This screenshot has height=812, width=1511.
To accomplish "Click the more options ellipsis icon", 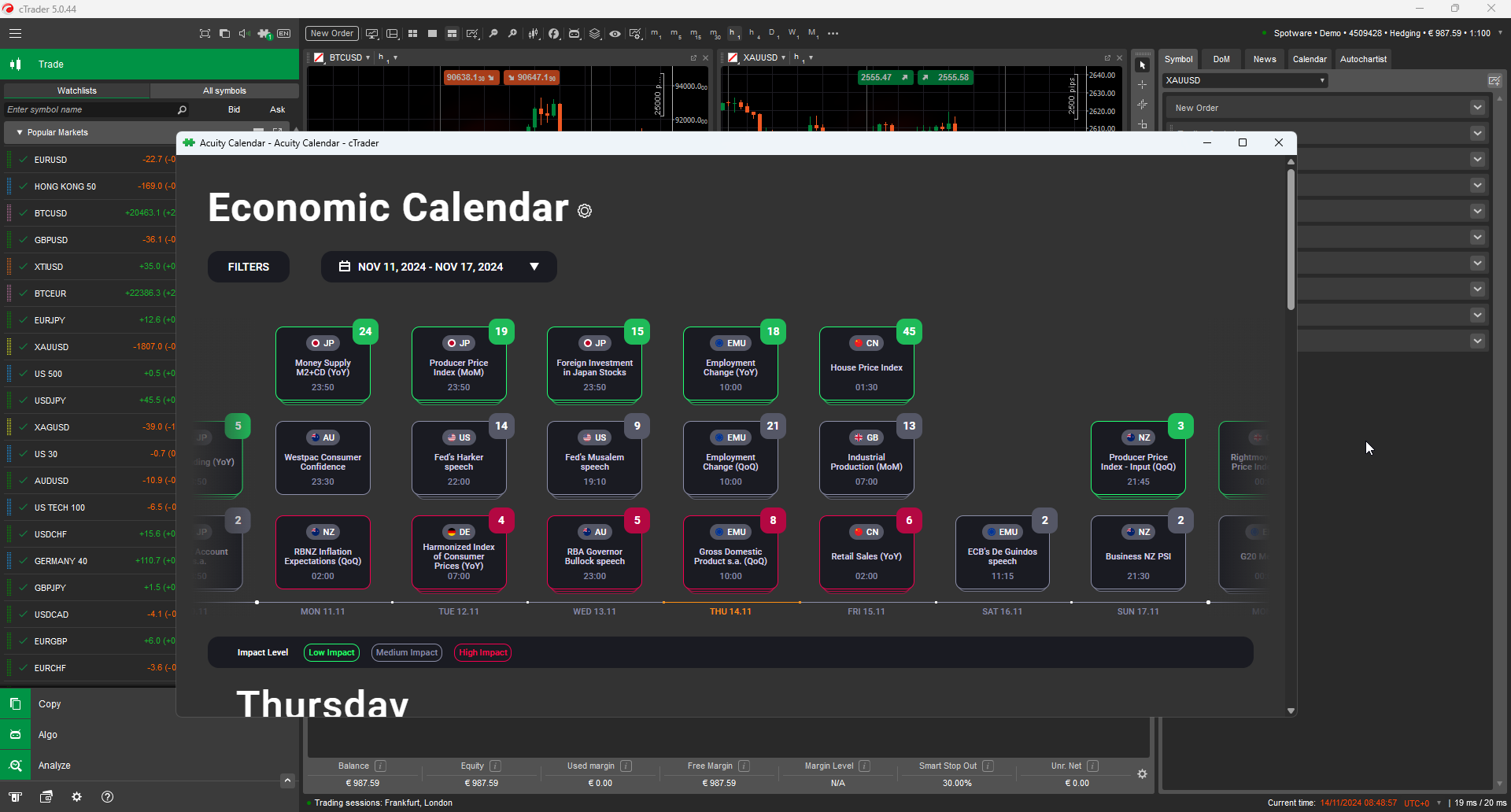I will pyautogui.click(x=833, y=33).
